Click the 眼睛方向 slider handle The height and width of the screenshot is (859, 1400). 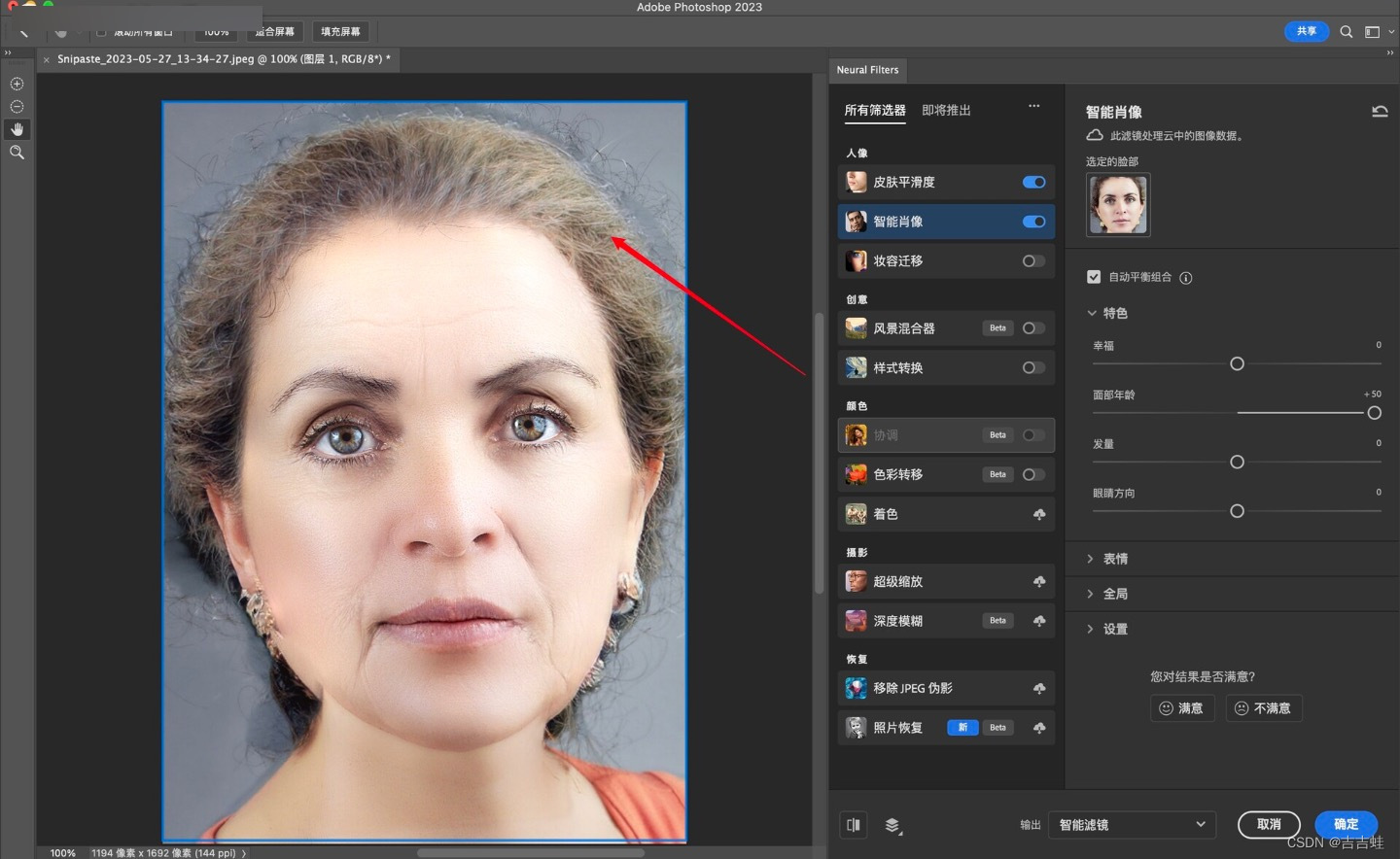pyautogui.click(x=1237, y=511)
